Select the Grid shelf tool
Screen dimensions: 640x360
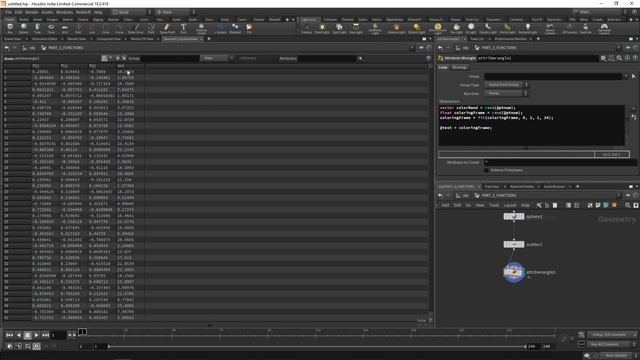64,28
